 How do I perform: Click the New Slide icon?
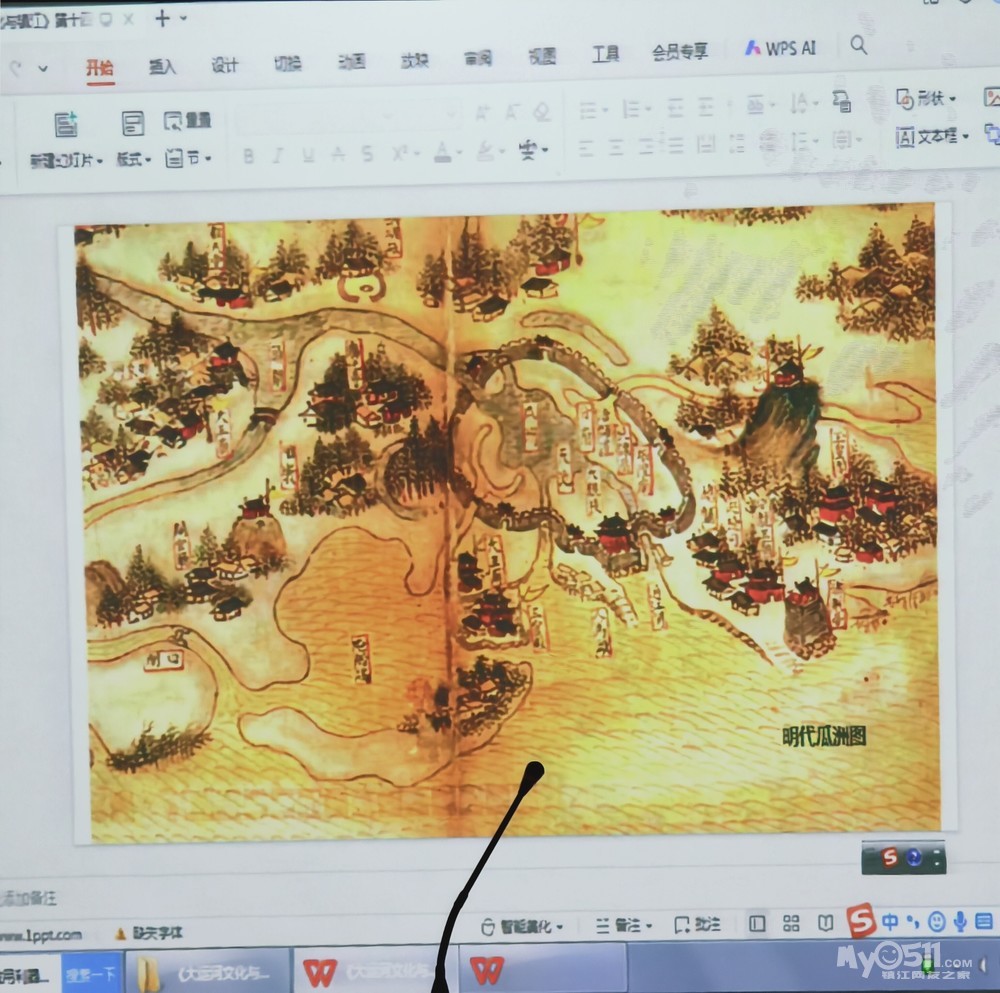66,125
